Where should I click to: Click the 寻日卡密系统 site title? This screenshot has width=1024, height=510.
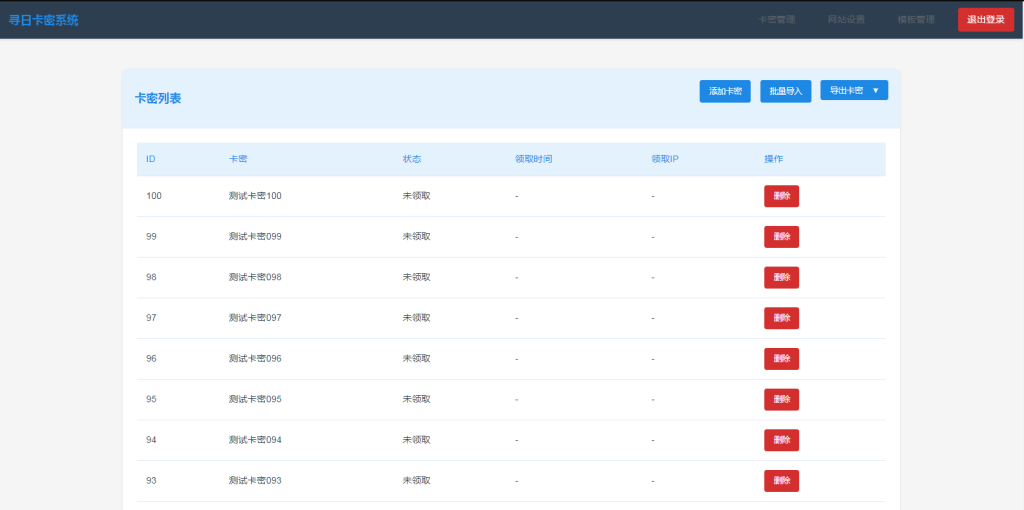coord(44,20)
